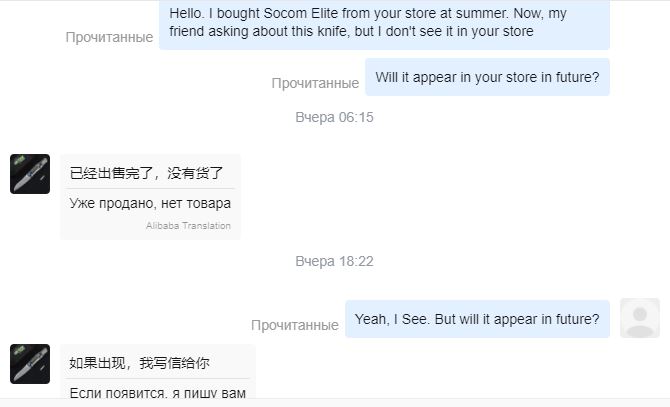Viewport: 670px width, 407px height.
Task: Click 'Прочитанные' status beside 'Yeah, I See'
Action: (295, 325)
